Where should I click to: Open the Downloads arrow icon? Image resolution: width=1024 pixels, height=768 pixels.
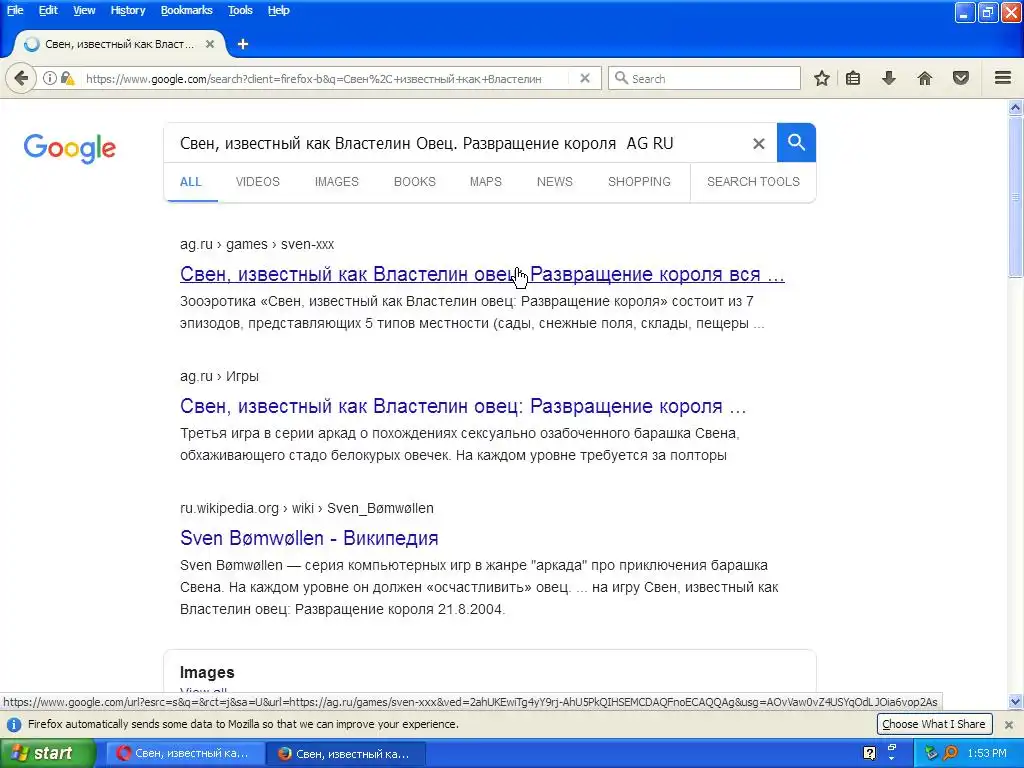889,78
